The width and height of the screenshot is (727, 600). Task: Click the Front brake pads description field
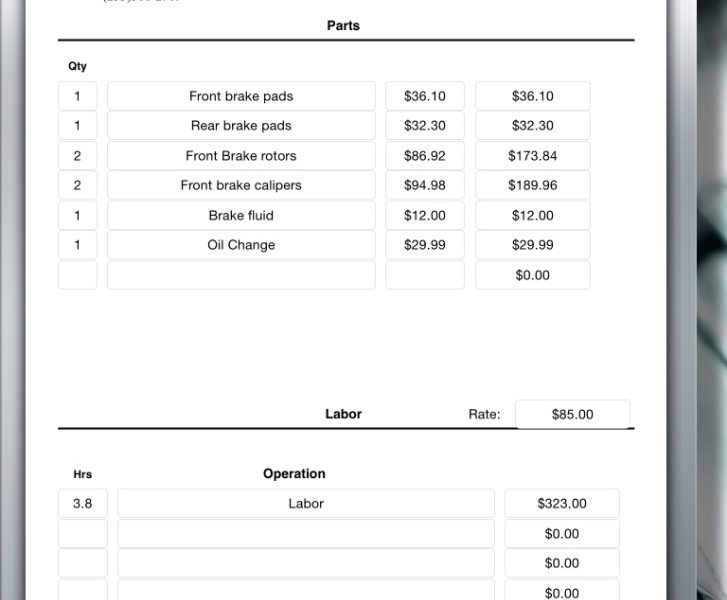pyautogui.click(x=241, y=96)
